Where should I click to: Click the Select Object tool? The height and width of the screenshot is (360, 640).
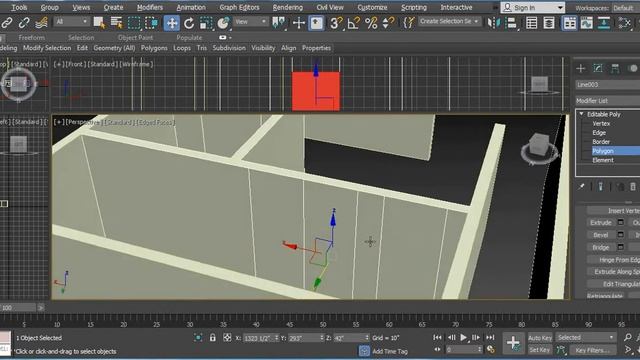(99, 23)
